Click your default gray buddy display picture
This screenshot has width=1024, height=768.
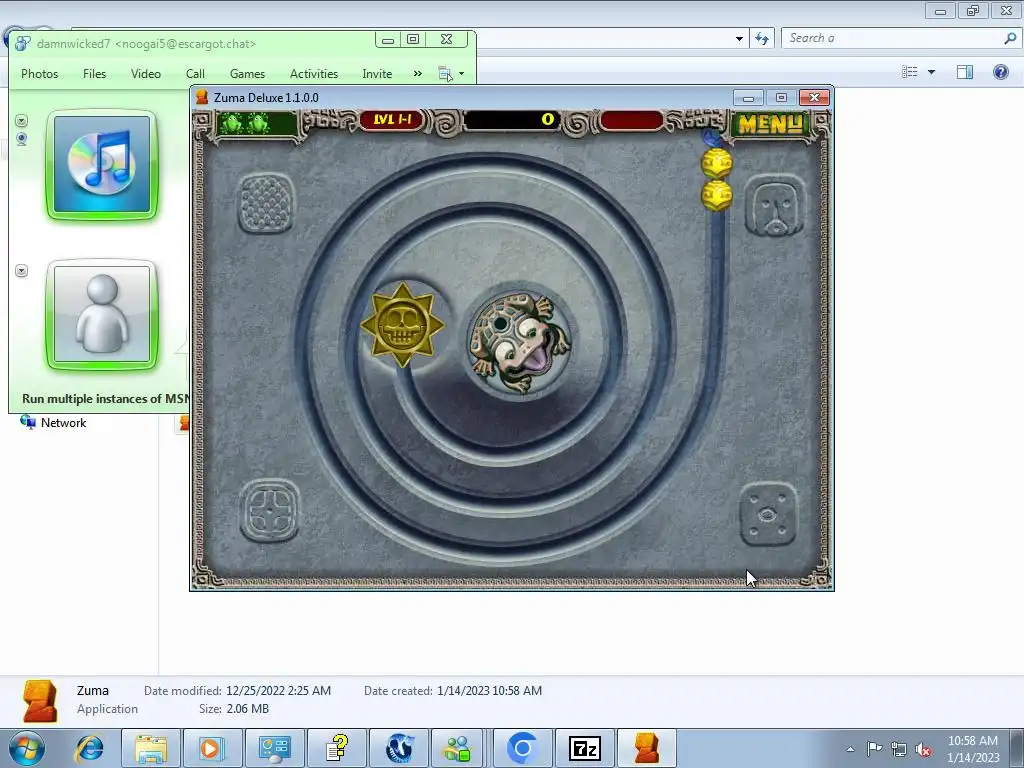pos(102,315)
